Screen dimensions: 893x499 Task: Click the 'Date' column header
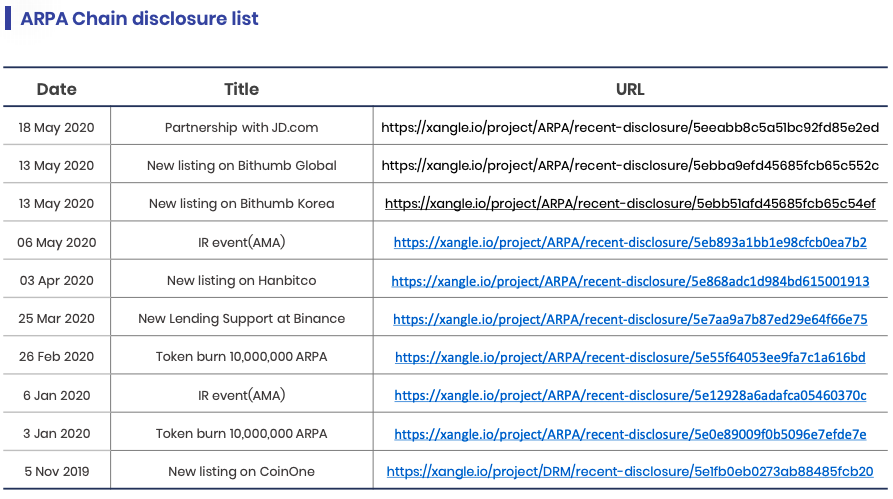tap(56, 89)
